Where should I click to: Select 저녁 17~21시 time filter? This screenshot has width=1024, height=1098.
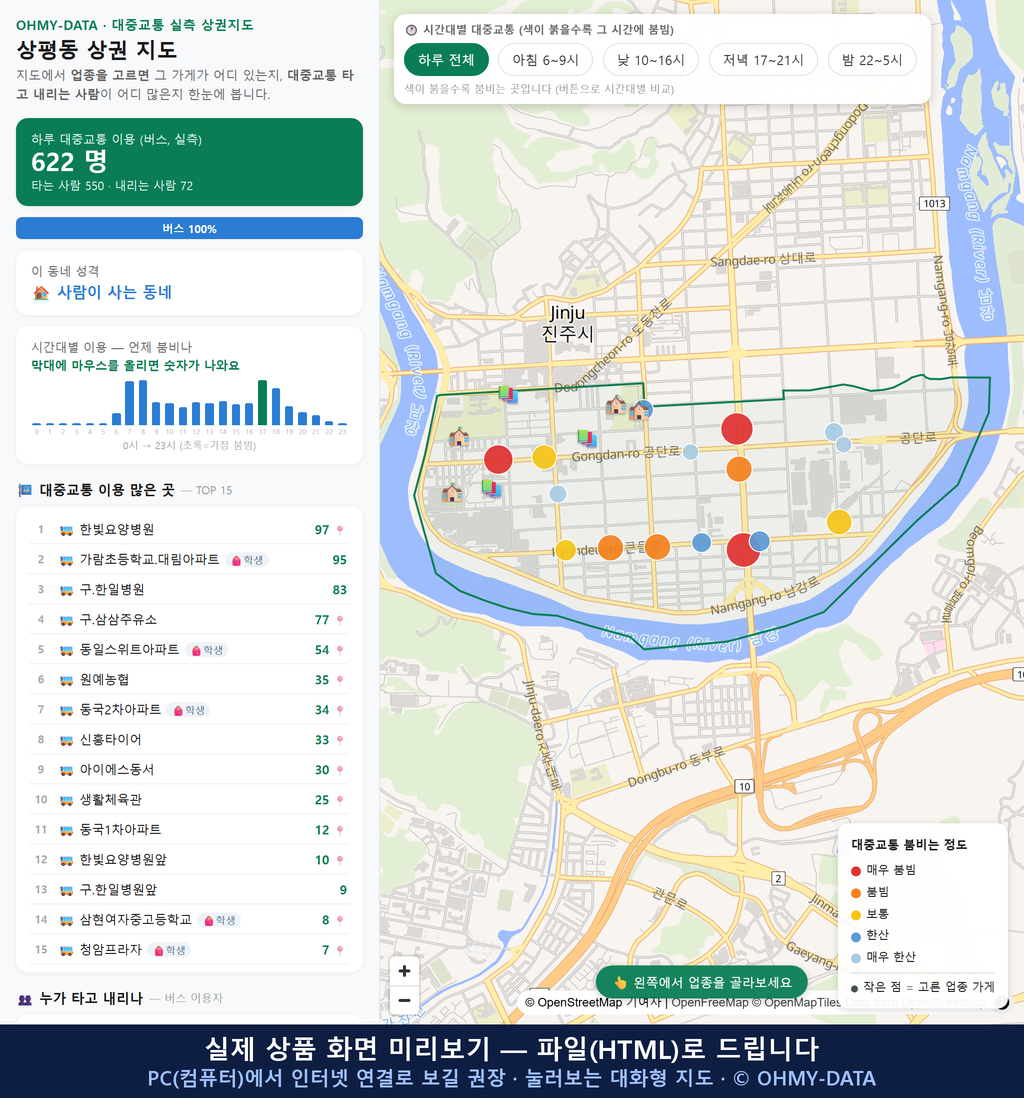pyautogui.click(x=763, y=60)
